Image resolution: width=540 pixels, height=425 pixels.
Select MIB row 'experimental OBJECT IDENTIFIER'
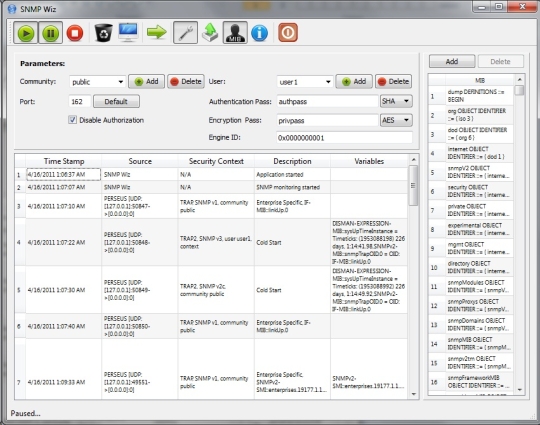coord(479,229)
